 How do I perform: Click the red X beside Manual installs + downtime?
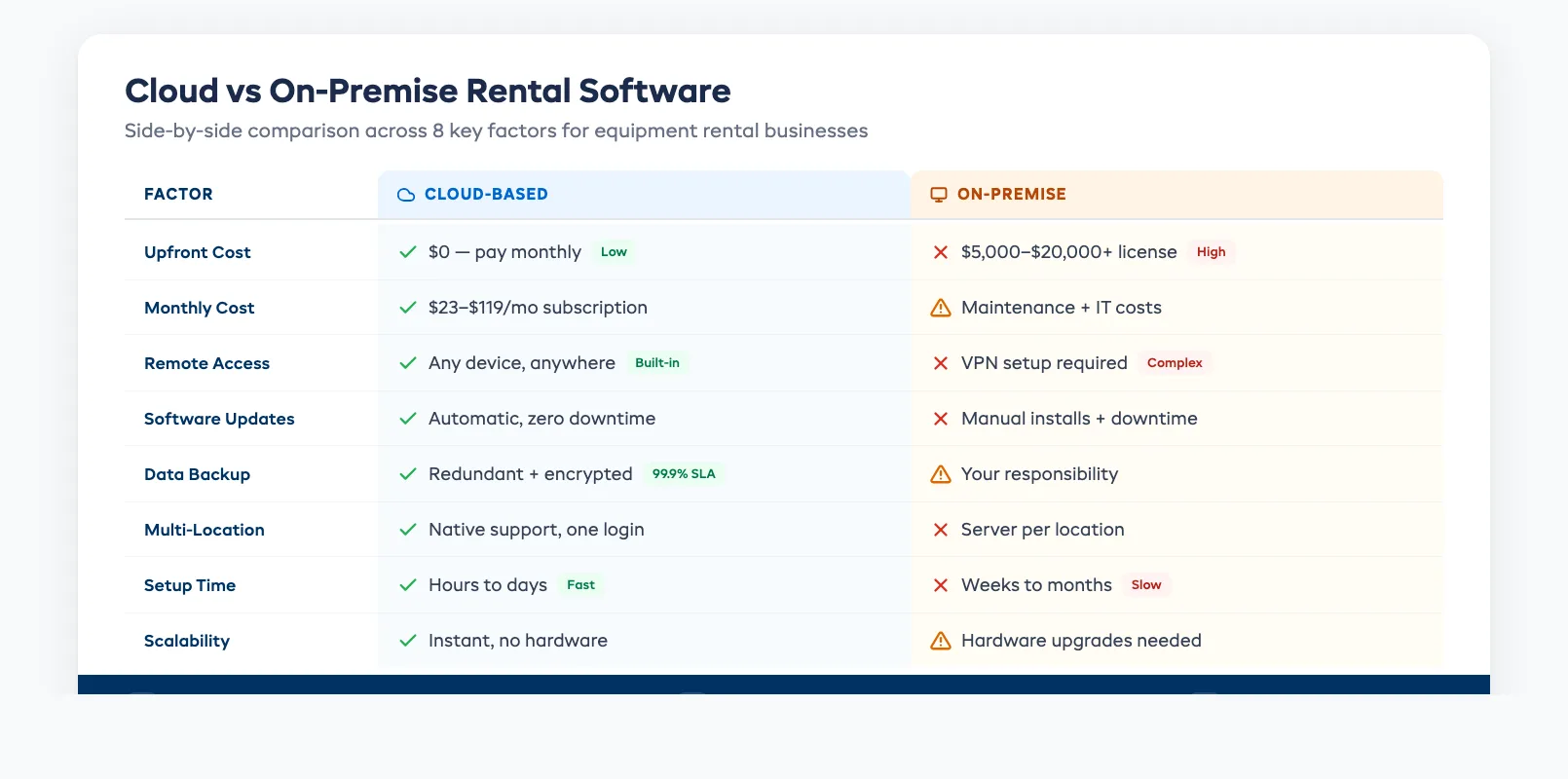pos(941,419)
